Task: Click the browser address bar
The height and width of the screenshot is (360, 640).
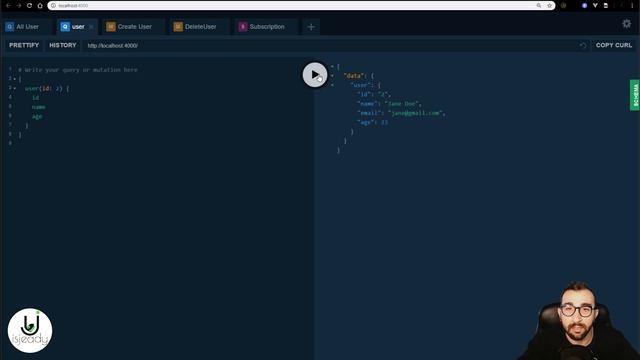Action: coord(301,5)
